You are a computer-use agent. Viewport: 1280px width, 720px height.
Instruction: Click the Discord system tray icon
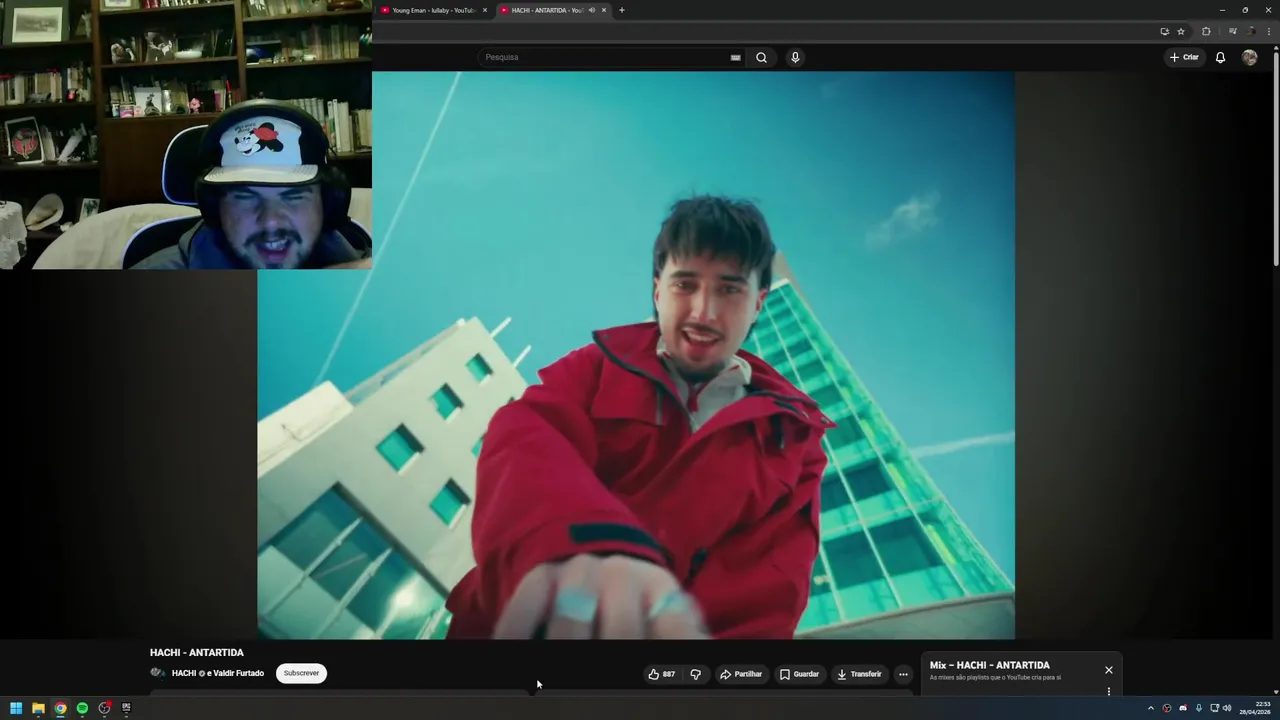click(1183, 708)
